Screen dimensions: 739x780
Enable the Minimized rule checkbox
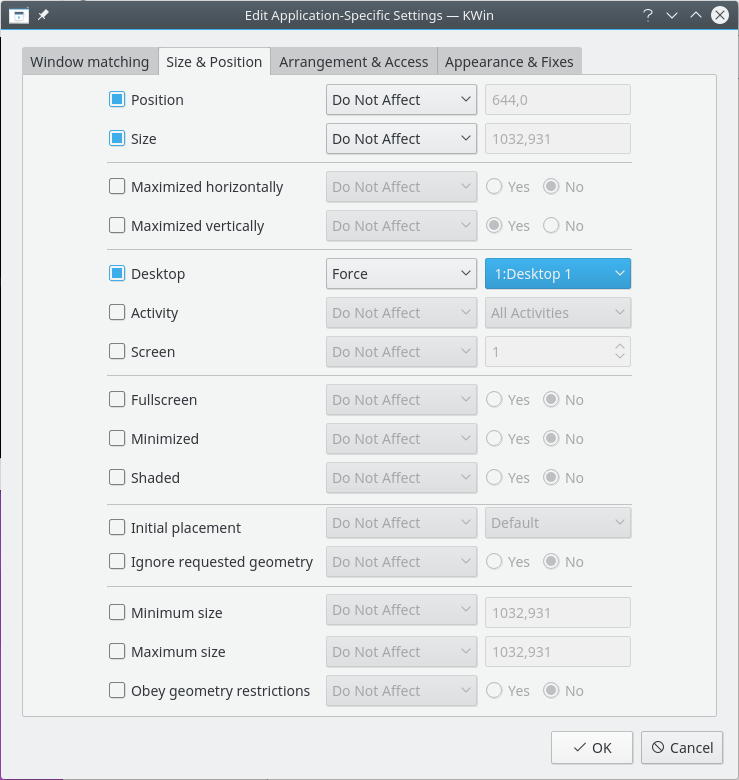point(117,439)
